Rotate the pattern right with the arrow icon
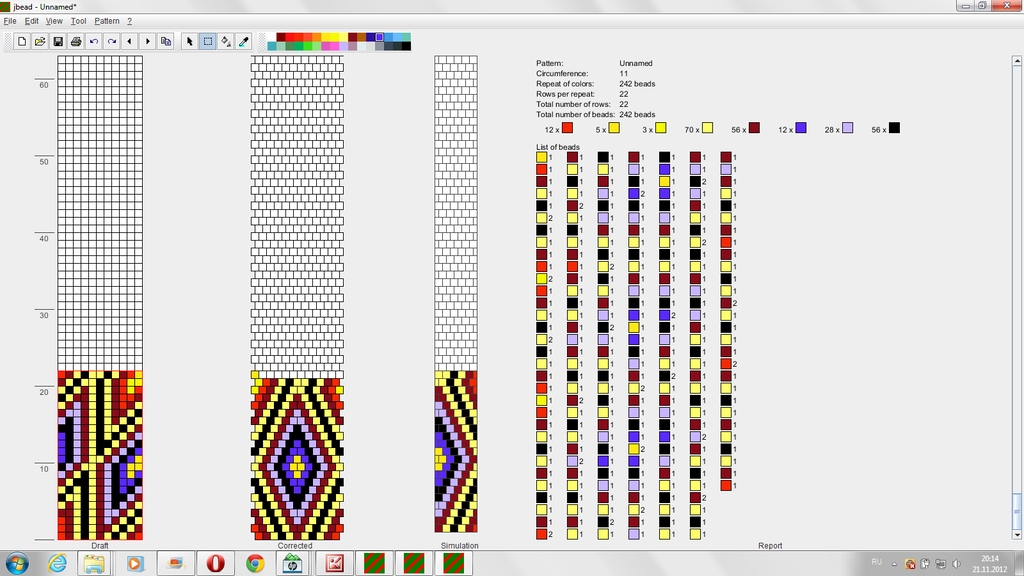 pos(148,42)
